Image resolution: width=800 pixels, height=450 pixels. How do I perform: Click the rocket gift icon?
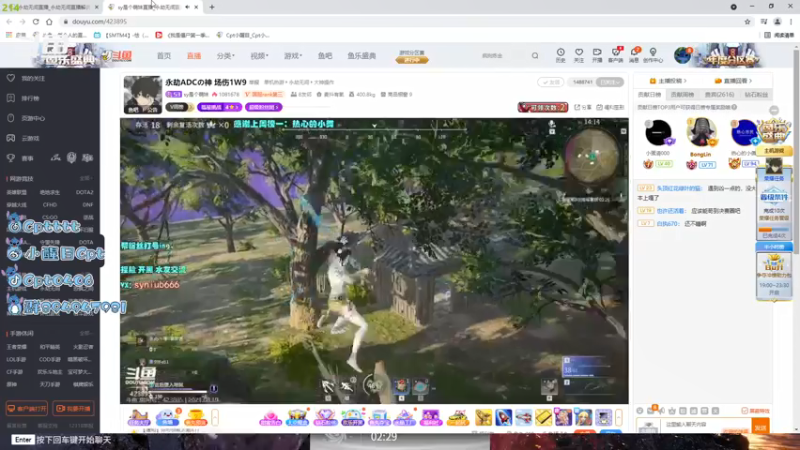click(x=503, y=418)
